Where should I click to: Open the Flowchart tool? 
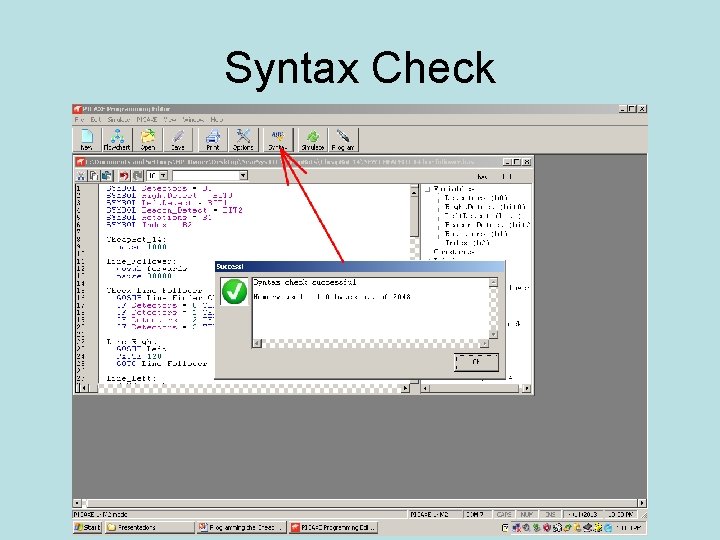[117, 140]
